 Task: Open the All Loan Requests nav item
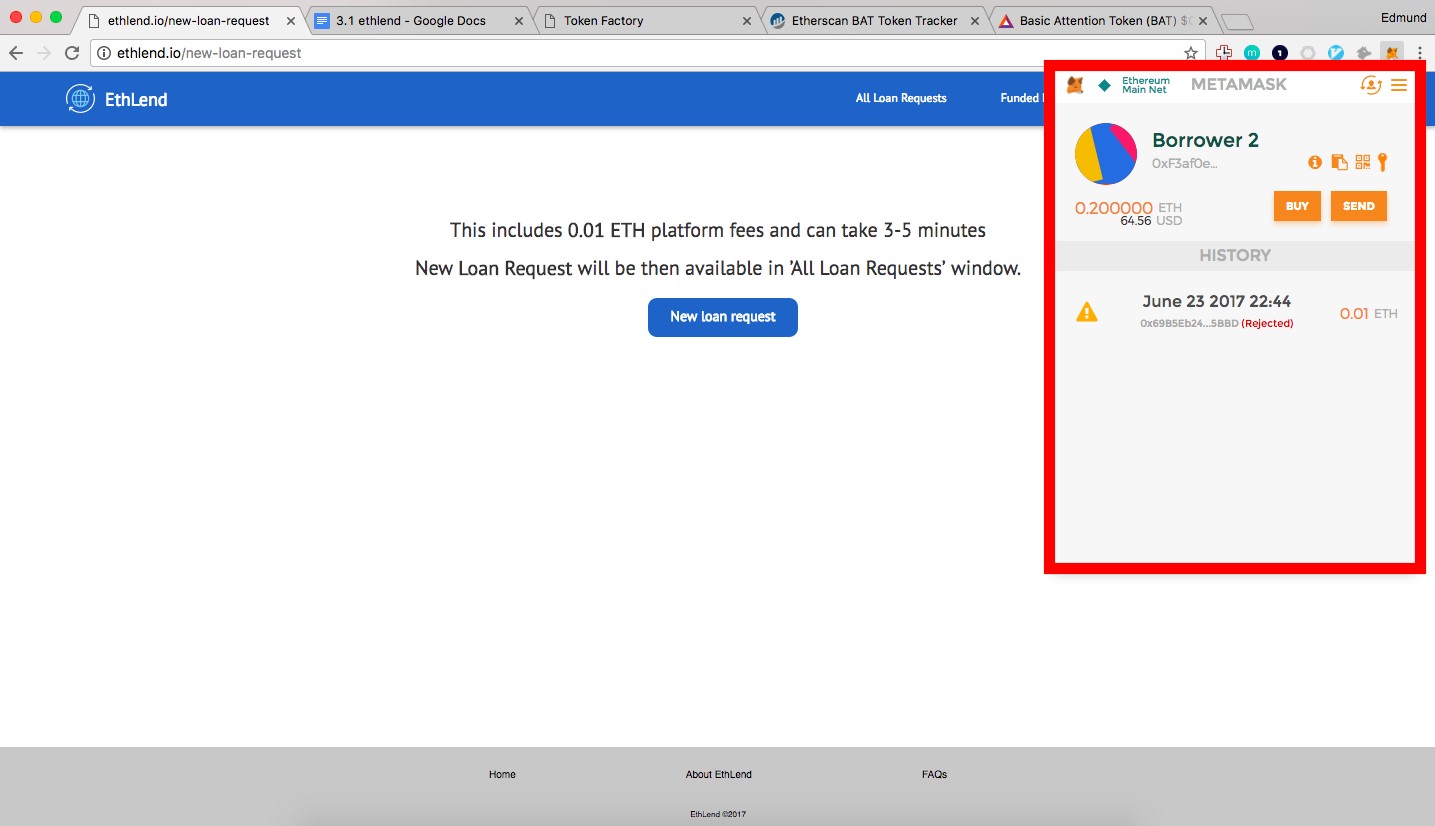[901, 98]
